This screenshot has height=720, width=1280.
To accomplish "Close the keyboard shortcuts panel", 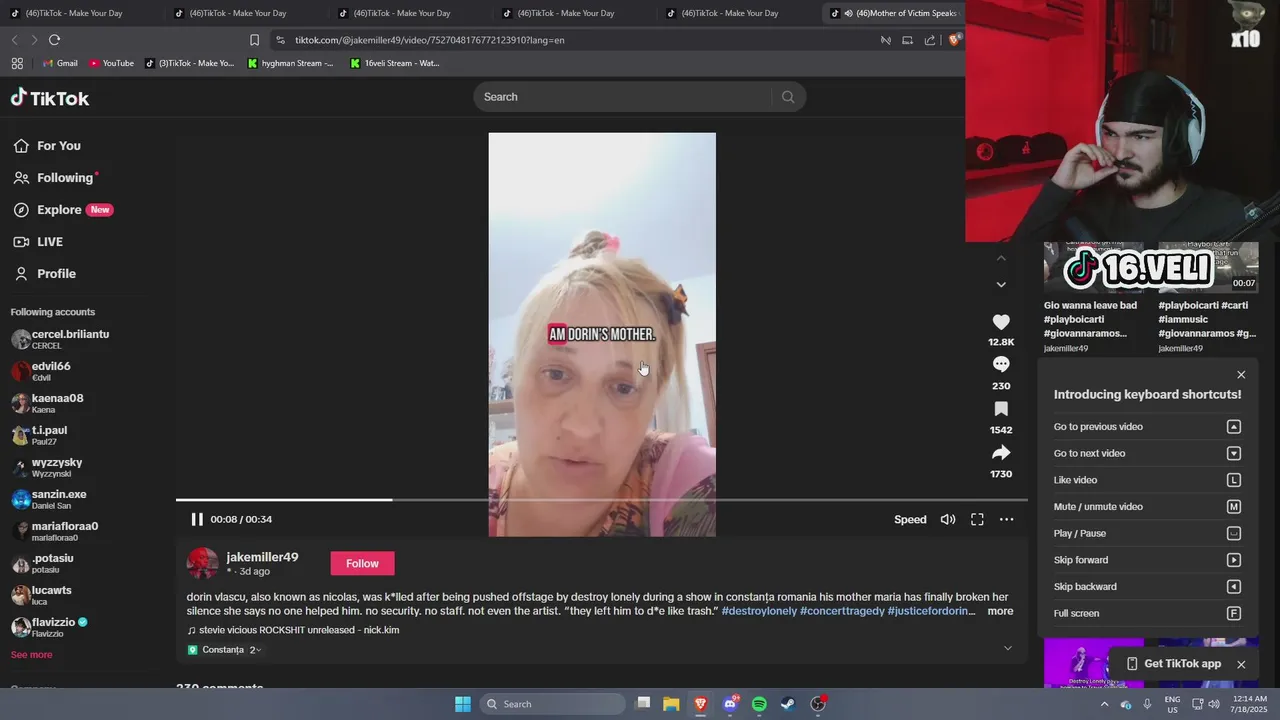I will [x=1241, y=375].
